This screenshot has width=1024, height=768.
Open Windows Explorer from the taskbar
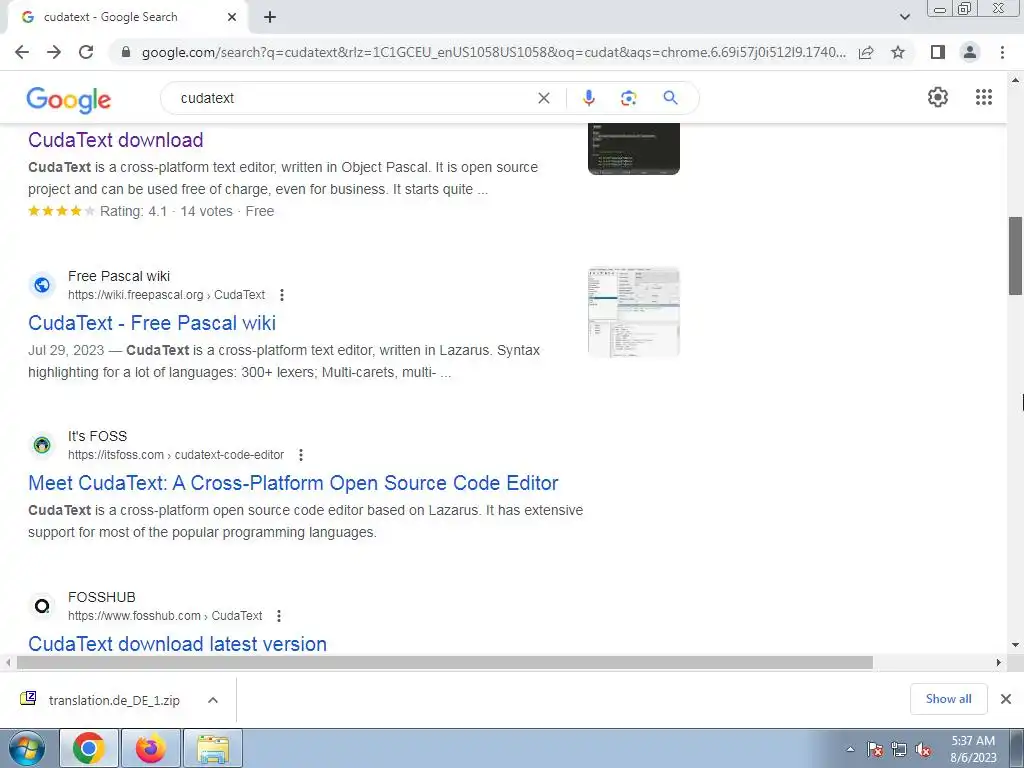213,748
